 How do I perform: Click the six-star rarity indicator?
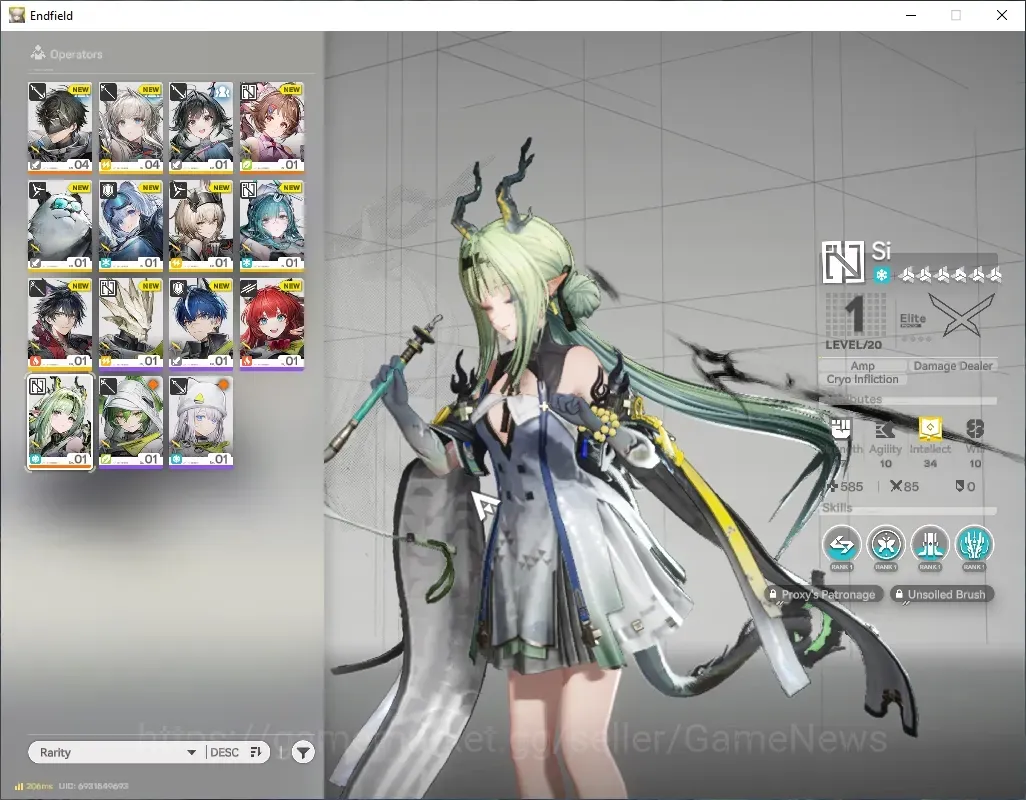coord(949,275)
